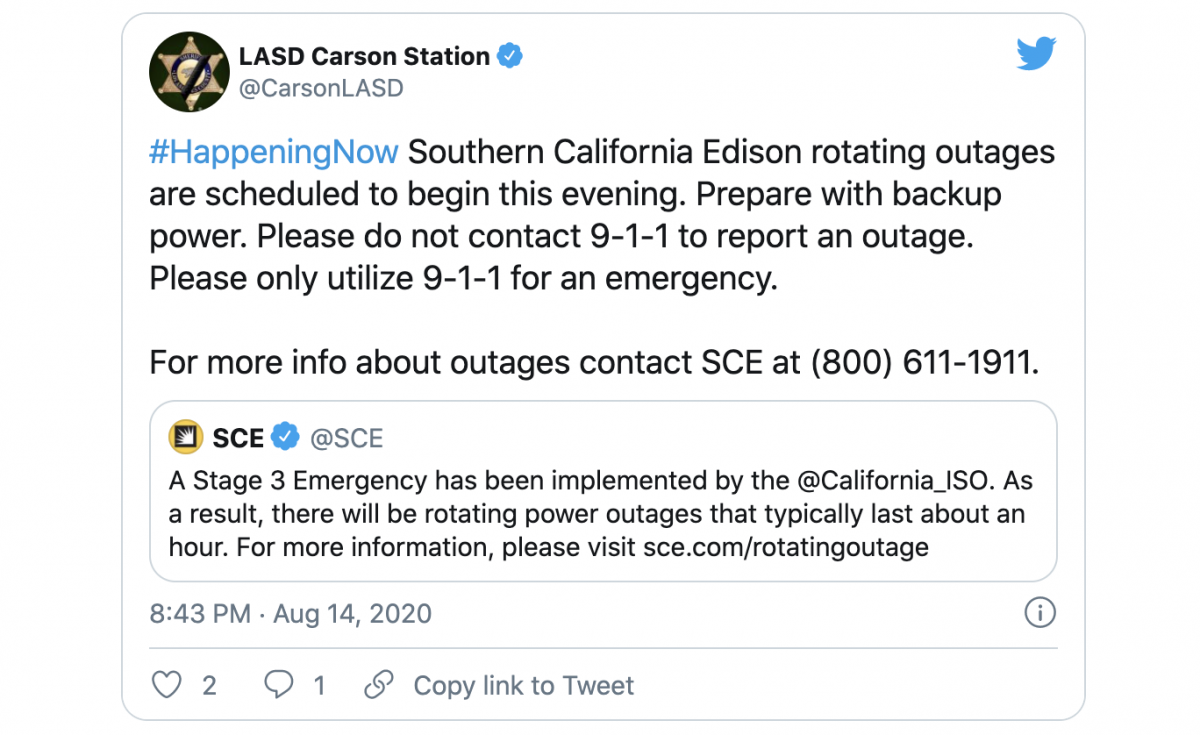The image size is (1200, 735).
Task: Click the reply speech bubble icon
Action: 278,685
